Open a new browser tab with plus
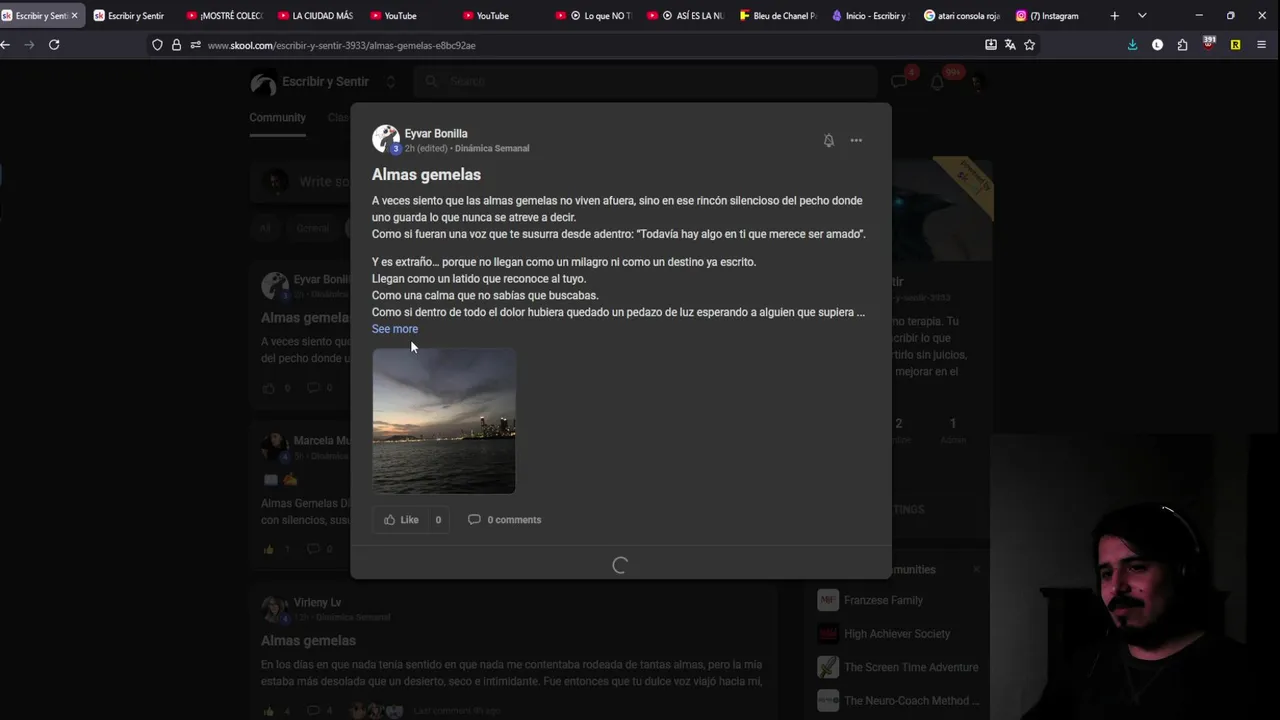Image resolution: width=1280 pixels, height=720 pixels. click(1114, 16)
